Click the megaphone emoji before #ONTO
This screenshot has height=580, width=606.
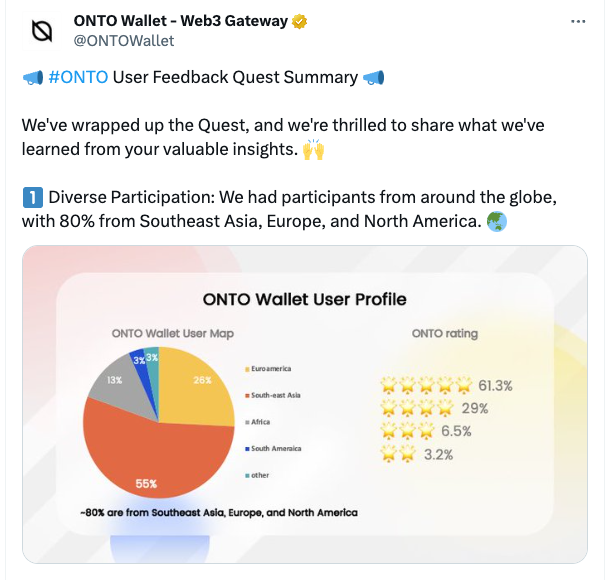pos(31,78)
